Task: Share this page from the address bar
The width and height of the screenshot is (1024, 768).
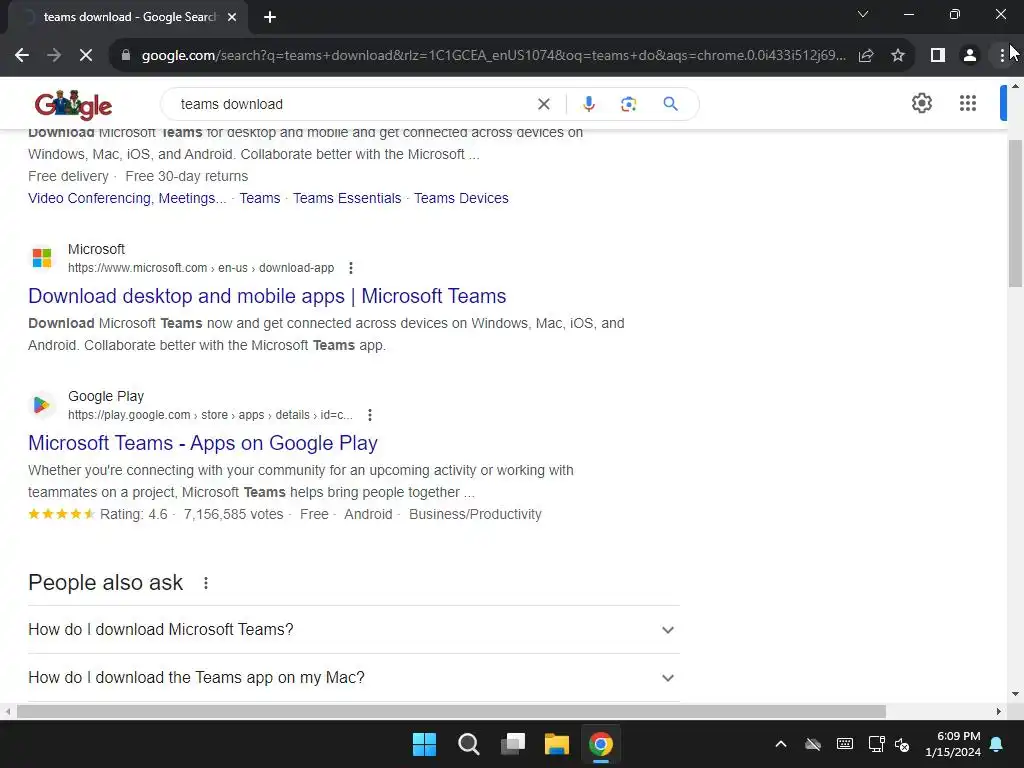Action: click(866, 56)
